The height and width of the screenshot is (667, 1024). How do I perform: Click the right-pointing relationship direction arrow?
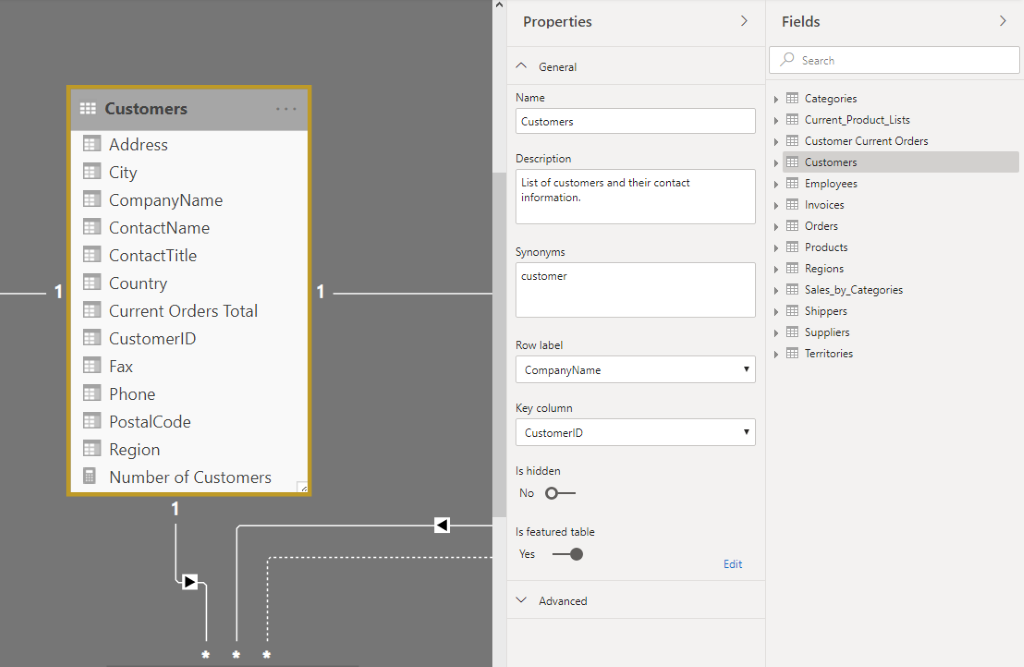190,581
